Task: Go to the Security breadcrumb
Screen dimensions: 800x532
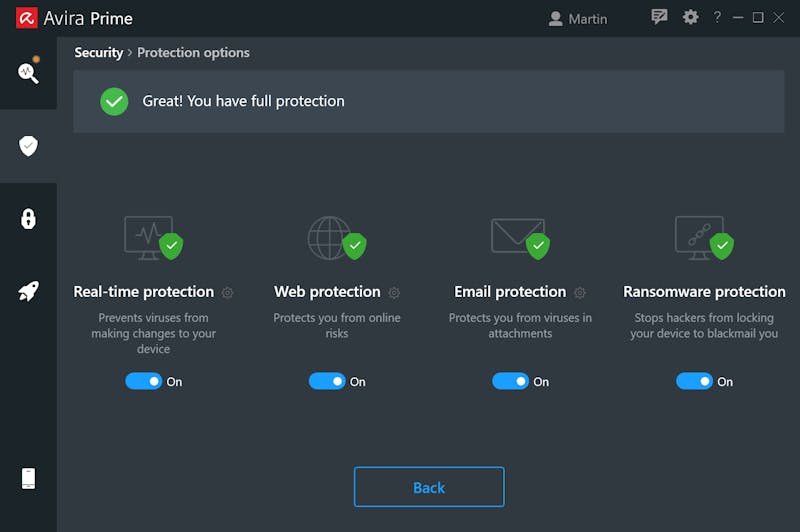Action: coord(98,53)
